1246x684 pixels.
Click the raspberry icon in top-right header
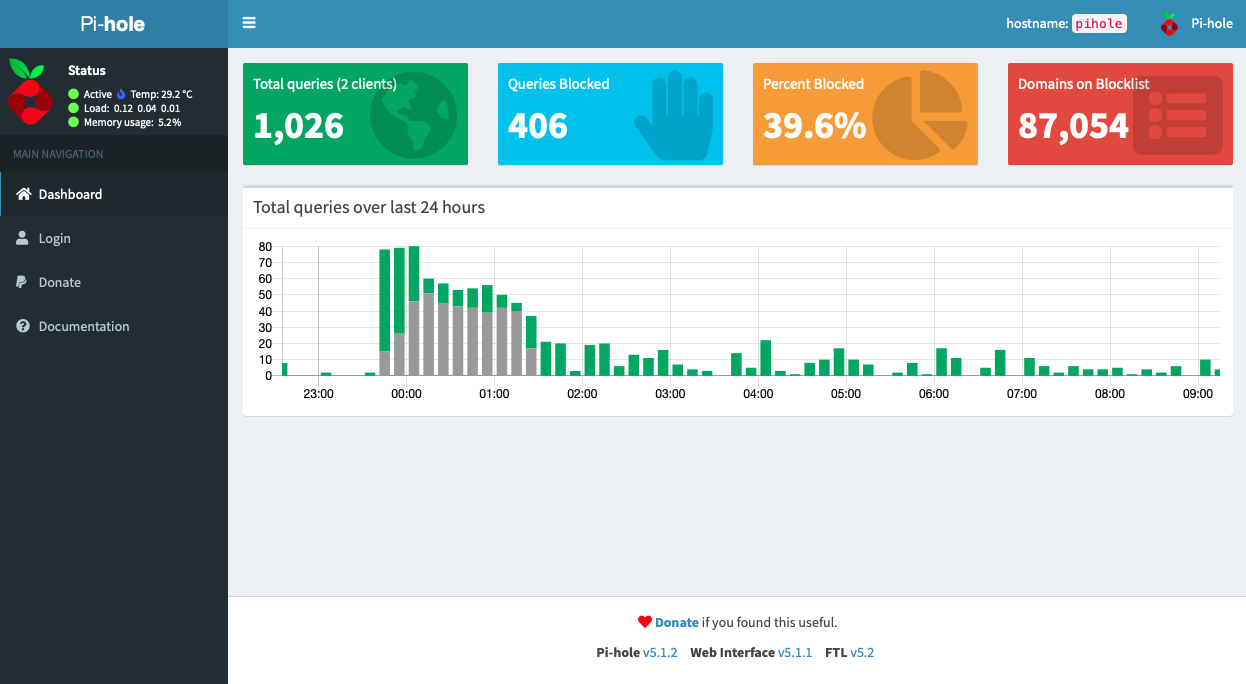pos(1168,23)
